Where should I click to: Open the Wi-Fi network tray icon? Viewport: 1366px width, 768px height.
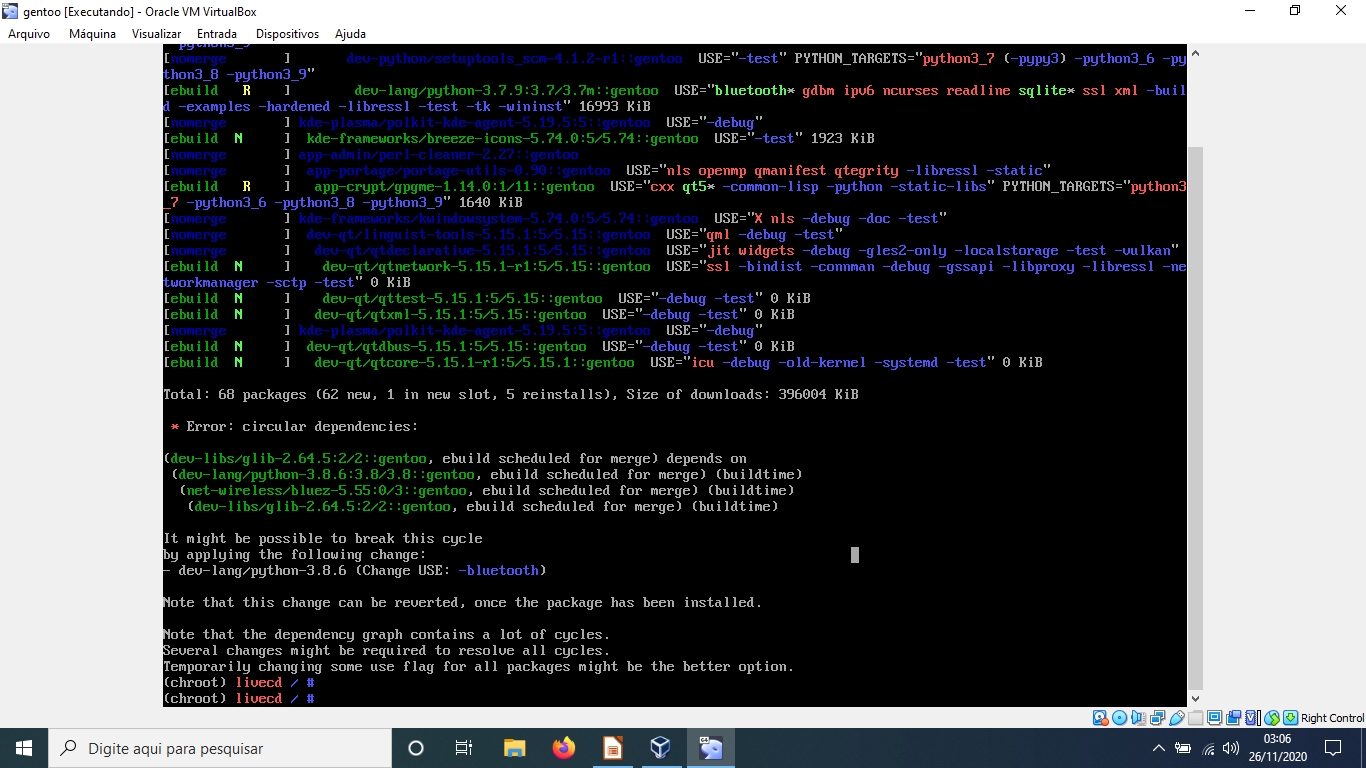1208,748
